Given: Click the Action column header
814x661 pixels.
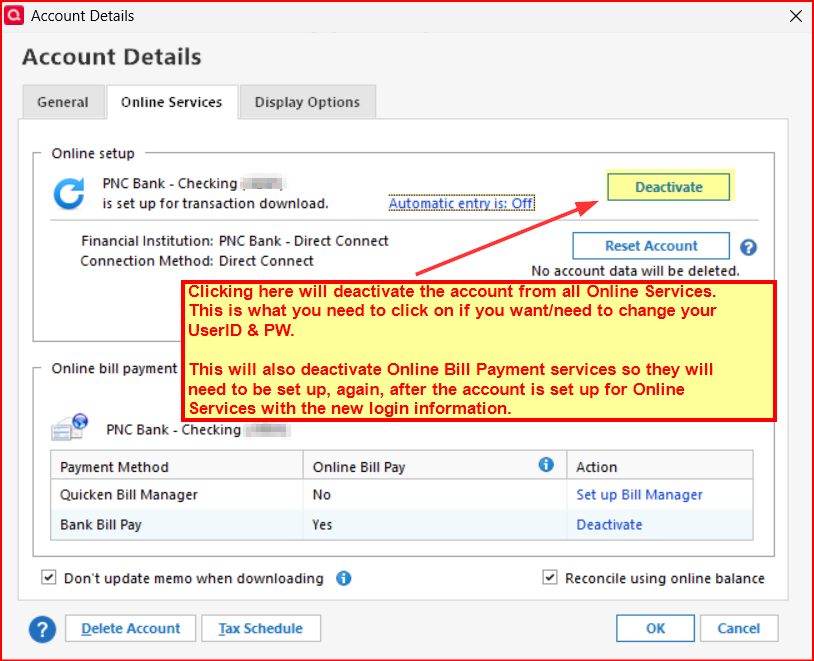Looking at the screenshot, I should click(x=660, y=465).
